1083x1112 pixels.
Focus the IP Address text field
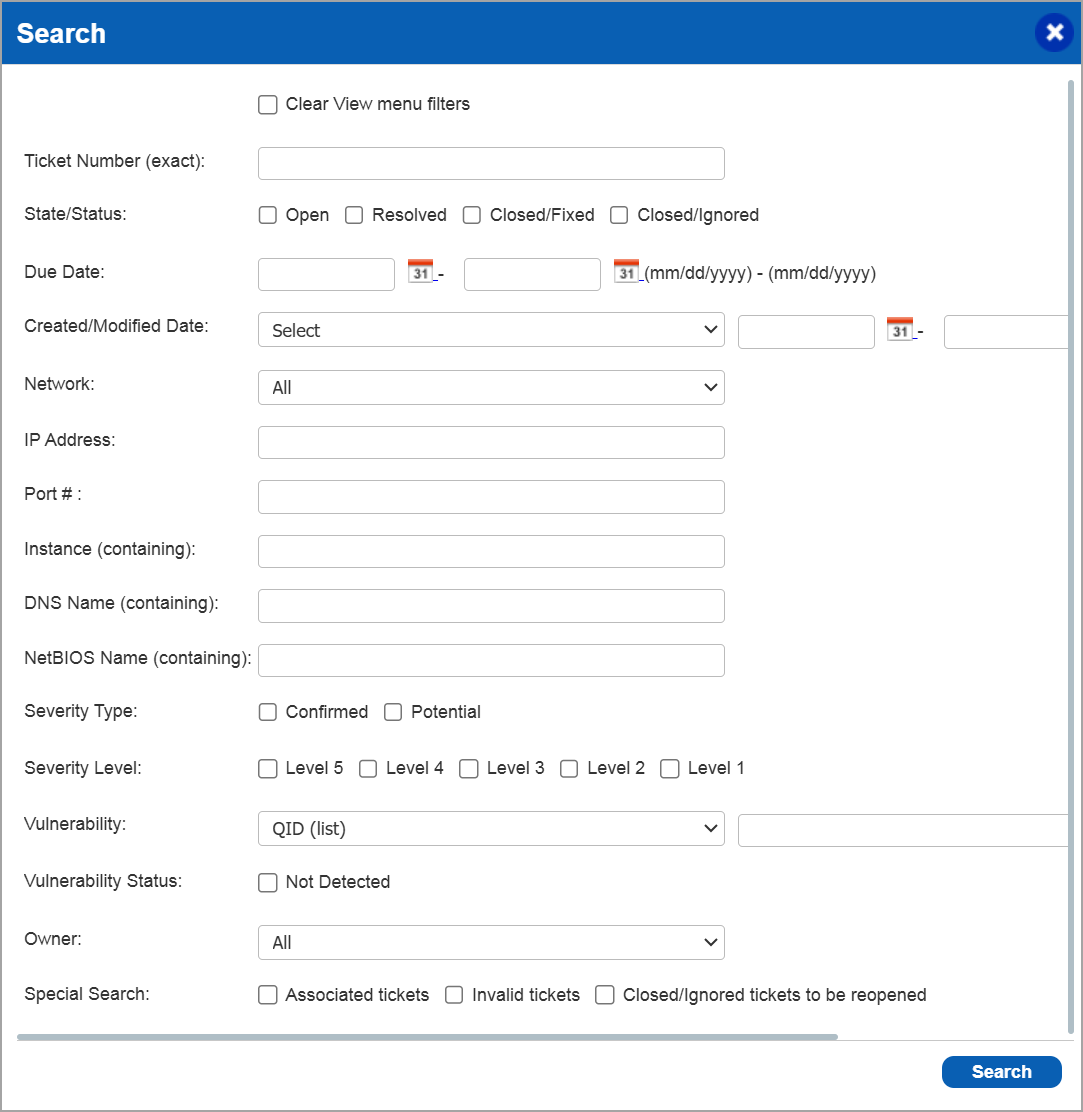[x=491, y=442]
